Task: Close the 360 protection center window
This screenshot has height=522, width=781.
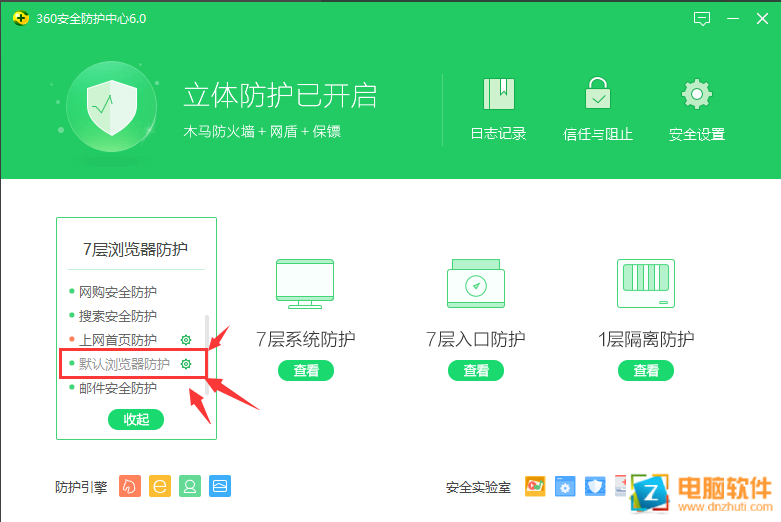Action: (762, 19)
